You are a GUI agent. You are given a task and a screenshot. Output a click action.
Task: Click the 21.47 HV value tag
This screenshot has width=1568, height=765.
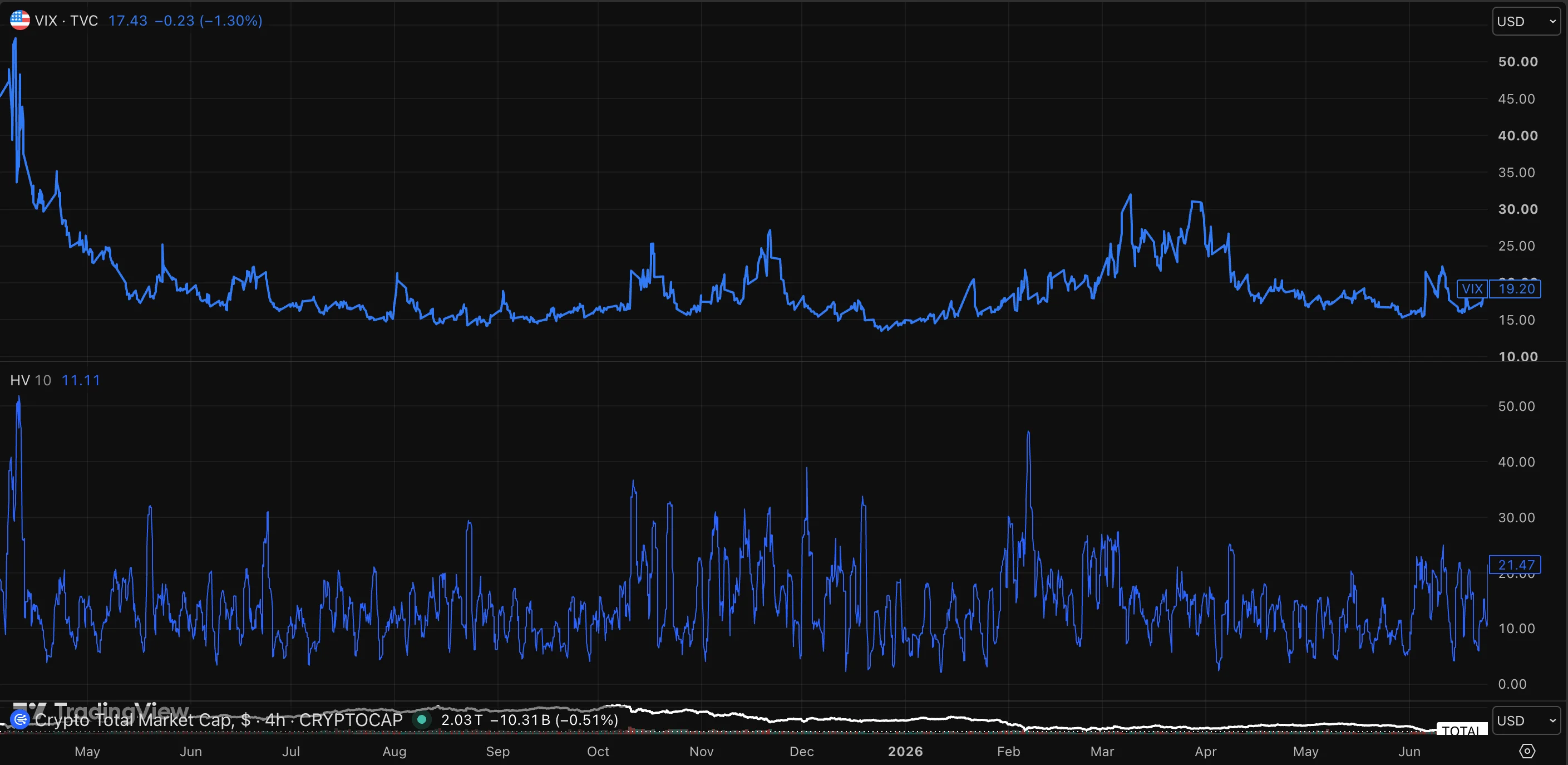pos(1516,565)
